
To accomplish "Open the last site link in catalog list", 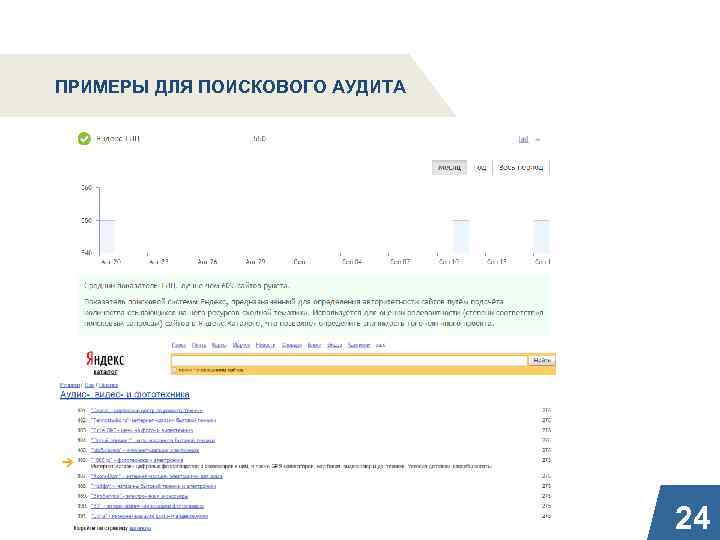I will click(x=149, y=516).
